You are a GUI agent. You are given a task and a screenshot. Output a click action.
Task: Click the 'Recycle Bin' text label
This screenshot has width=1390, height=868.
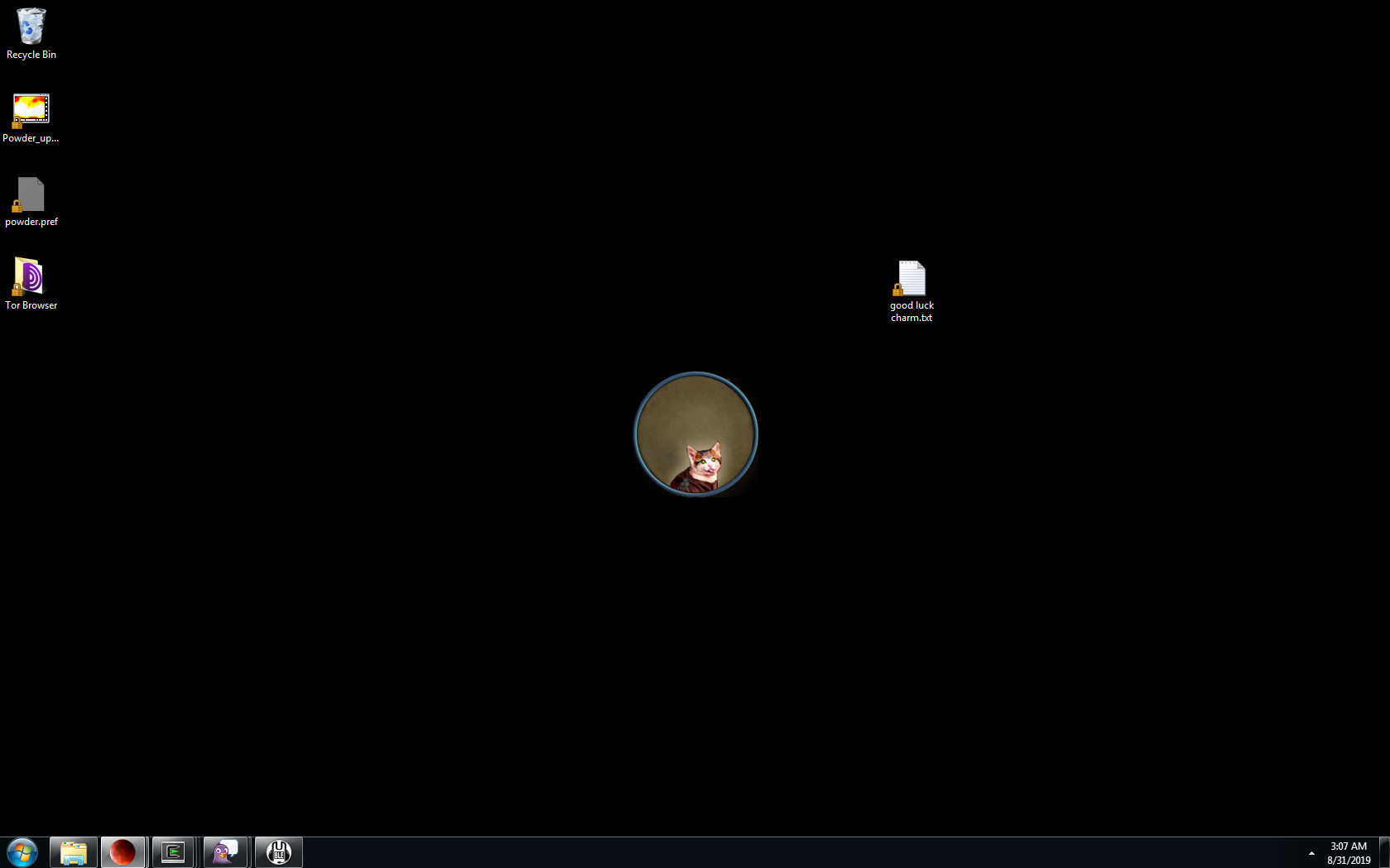click(31, 55)
